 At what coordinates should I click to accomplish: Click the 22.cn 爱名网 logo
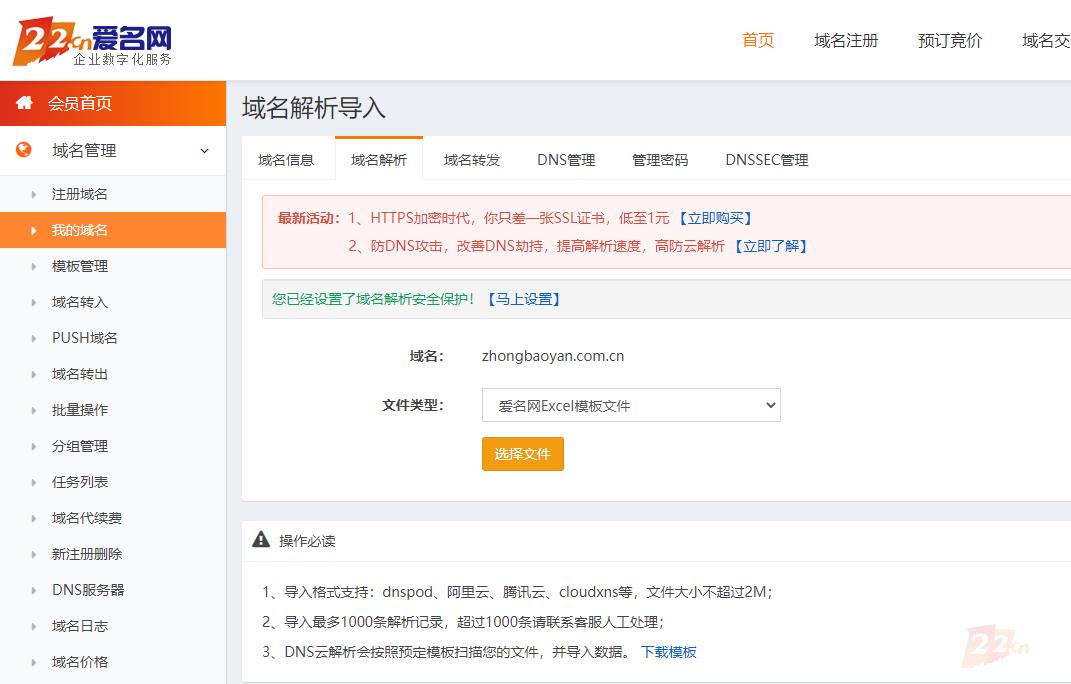pyautogui.click(x=93, y=41)
